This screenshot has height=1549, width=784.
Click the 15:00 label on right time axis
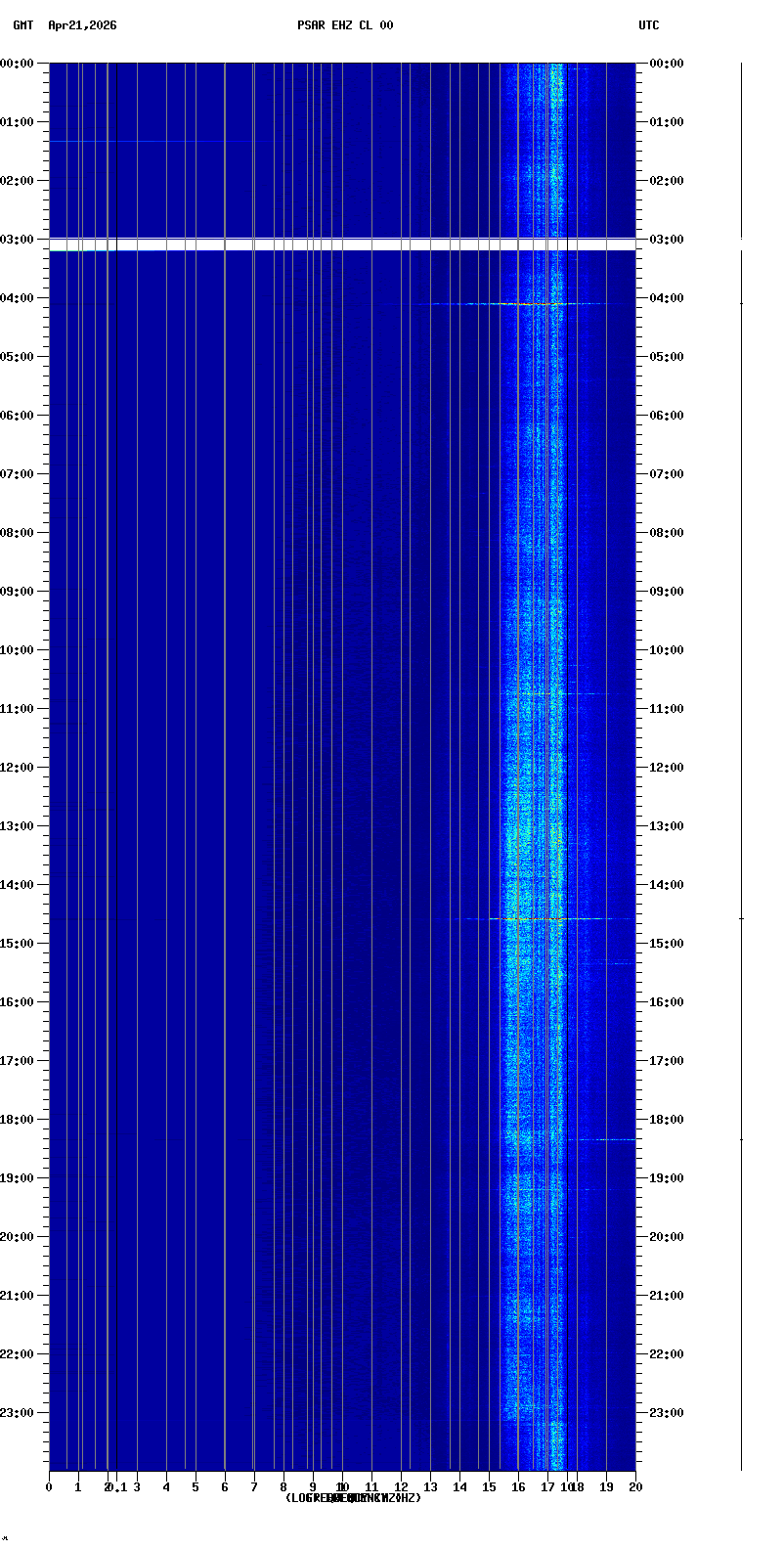coord(668,944)
